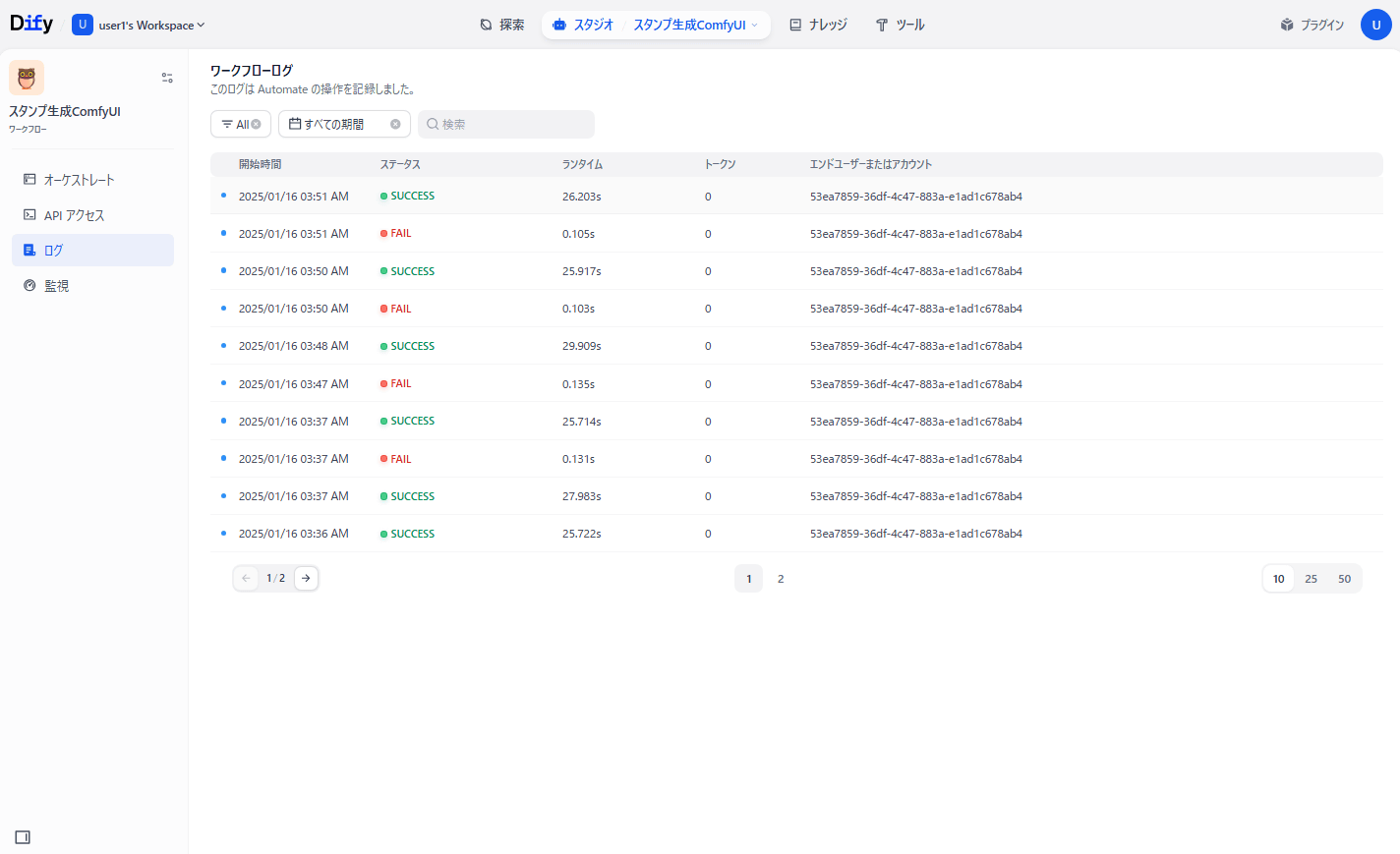This screenshot has width=1400, height=854.
Task: Go to page 2 of logs
Action: pyautogui.click(x=781, y=579)
